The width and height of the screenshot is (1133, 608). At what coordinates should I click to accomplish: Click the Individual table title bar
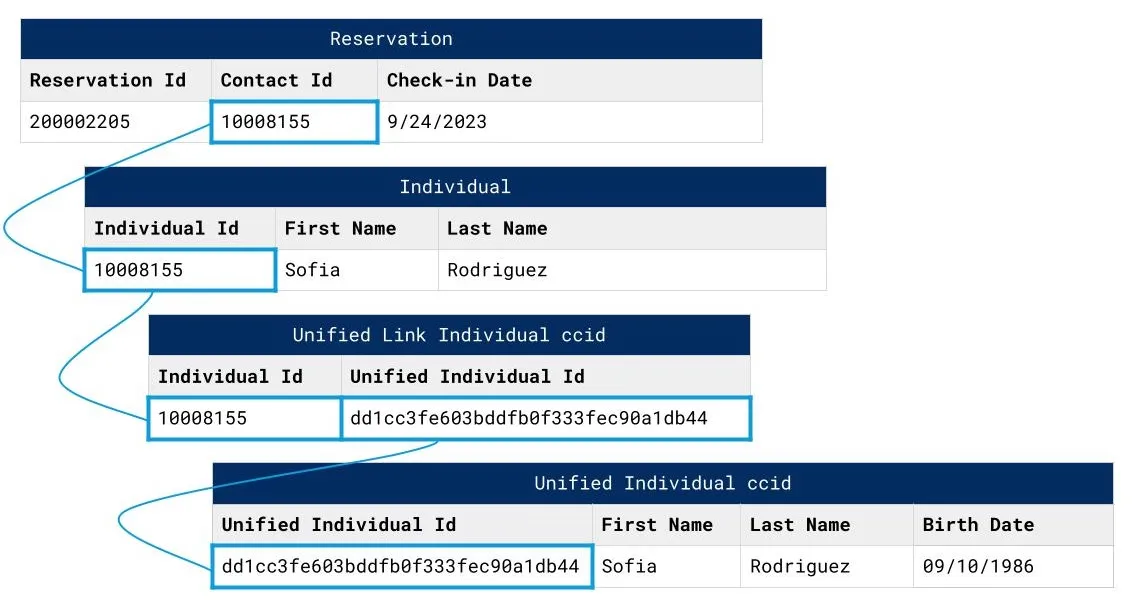pyautogui.click(x=455, y=187)
